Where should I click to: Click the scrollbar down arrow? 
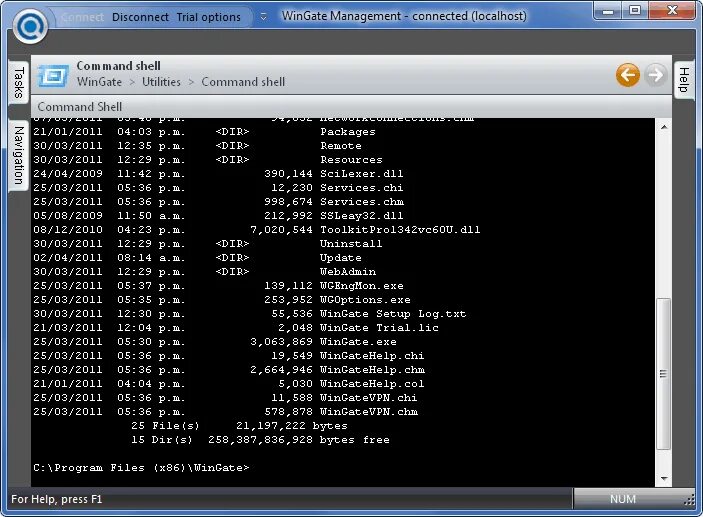(664, 478)
